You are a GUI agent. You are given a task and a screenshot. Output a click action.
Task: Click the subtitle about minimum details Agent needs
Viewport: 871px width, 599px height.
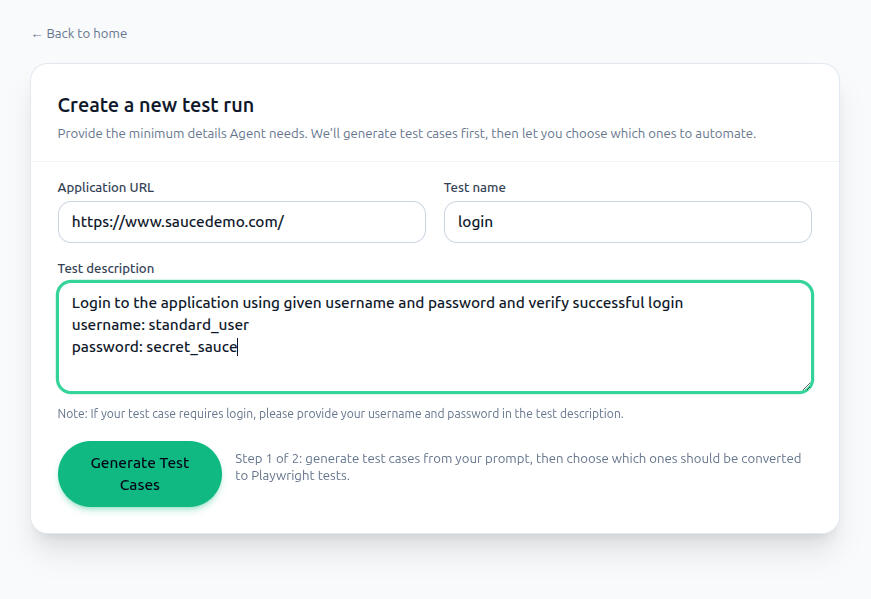[406, 133]
